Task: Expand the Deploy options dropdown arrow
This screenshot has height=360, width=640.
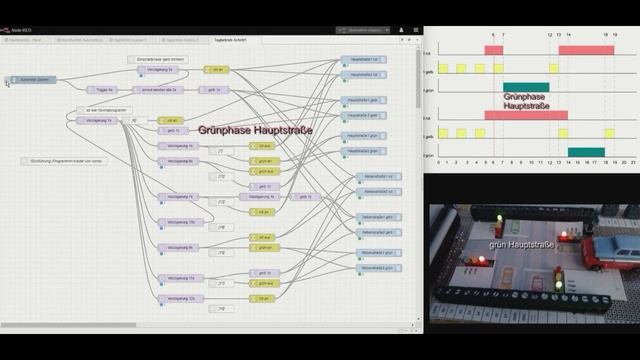Action: pos(387,30)
